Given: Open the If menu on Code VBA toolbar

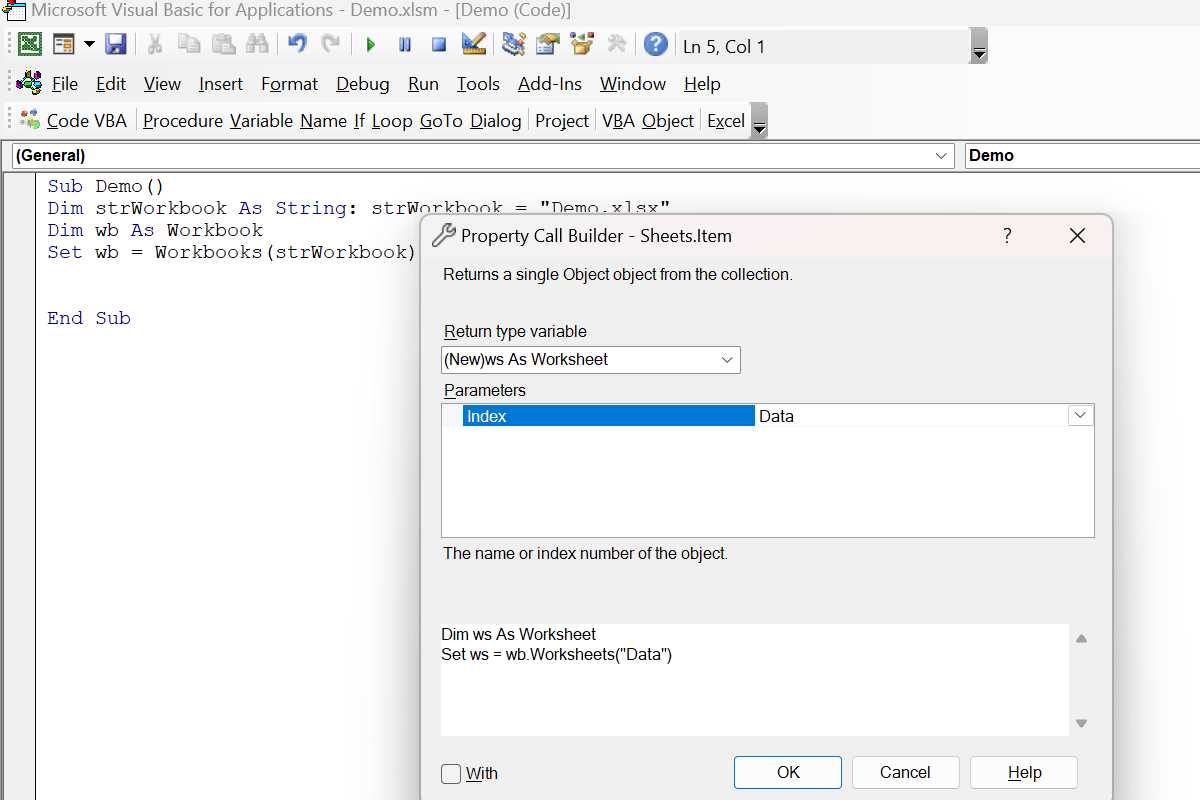Looking at the screenshot, I should pyautogui.click(x=359, y=120).
